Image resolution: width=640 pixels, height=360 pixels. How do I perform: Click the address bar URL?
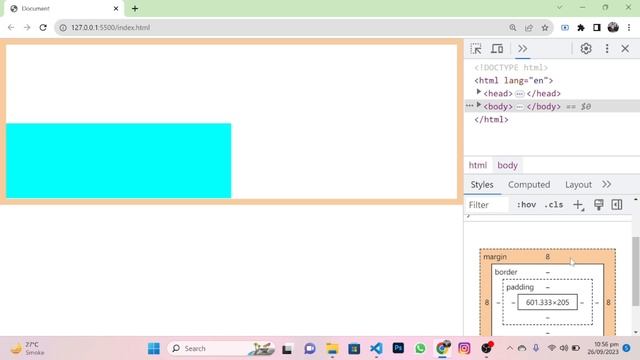(111, 27)
